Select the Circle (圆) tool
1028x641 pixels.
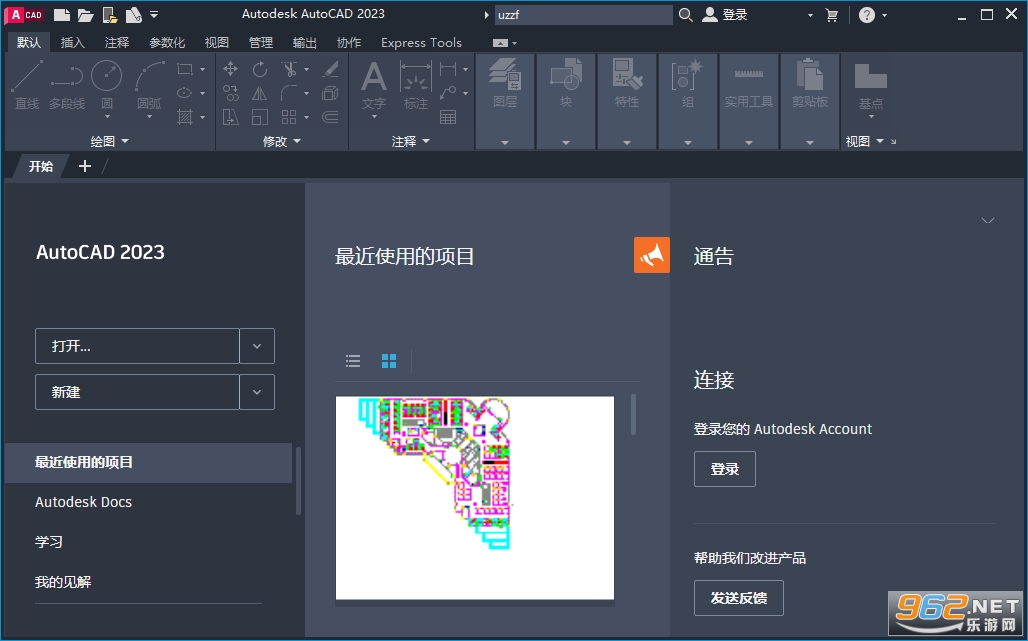[106, 85]
